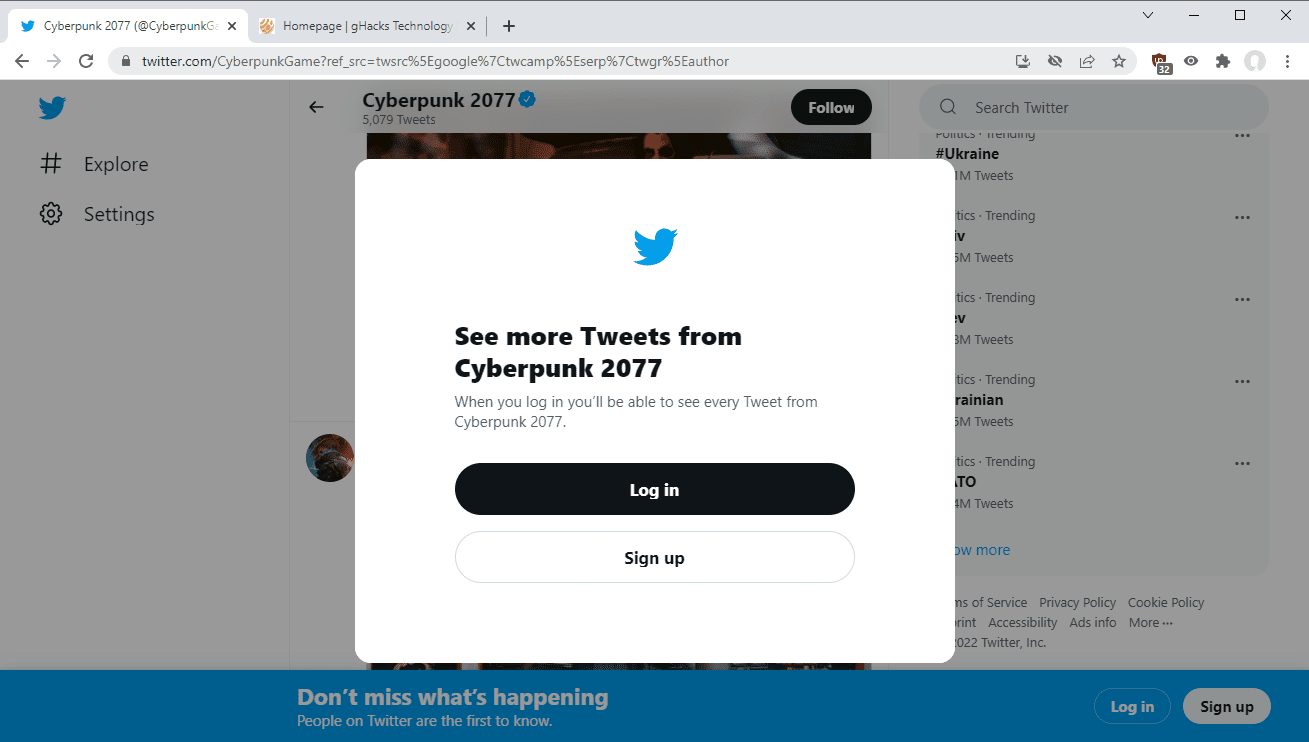This screenshot has width=1309, height=742.
Task: Open the eye extension icon
Action: tap(1191, 61)
